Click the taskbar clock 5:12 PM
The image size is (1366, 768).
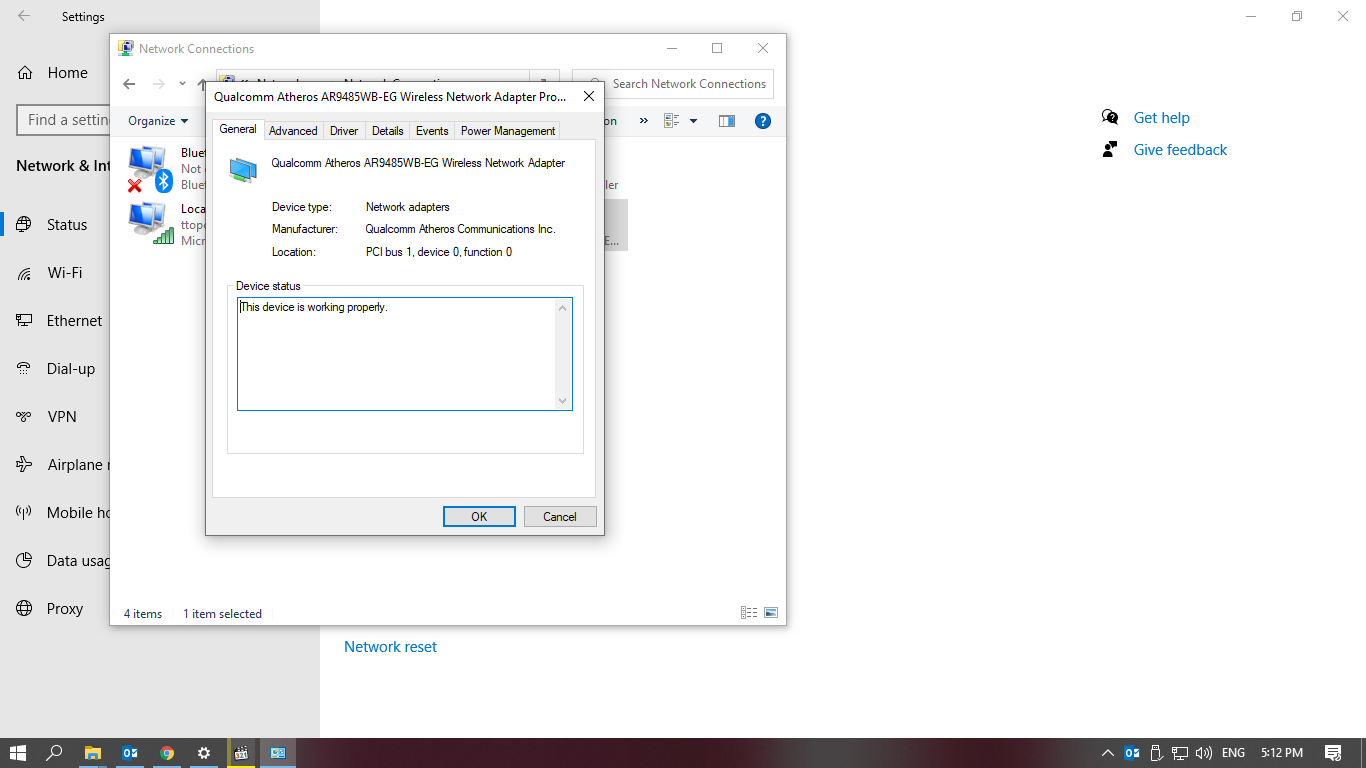tap(1281, 753)
